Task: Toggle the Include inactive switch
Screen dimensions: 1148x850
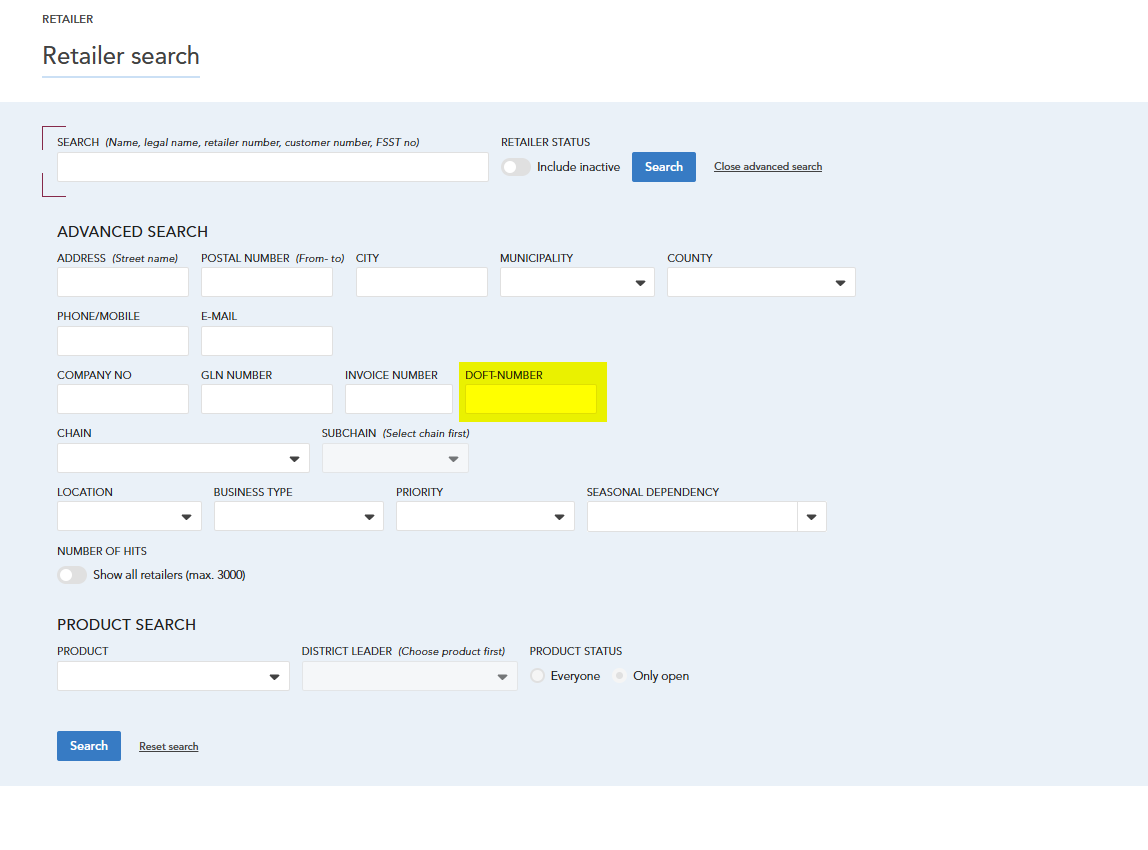Action: (x=516, y=167)
